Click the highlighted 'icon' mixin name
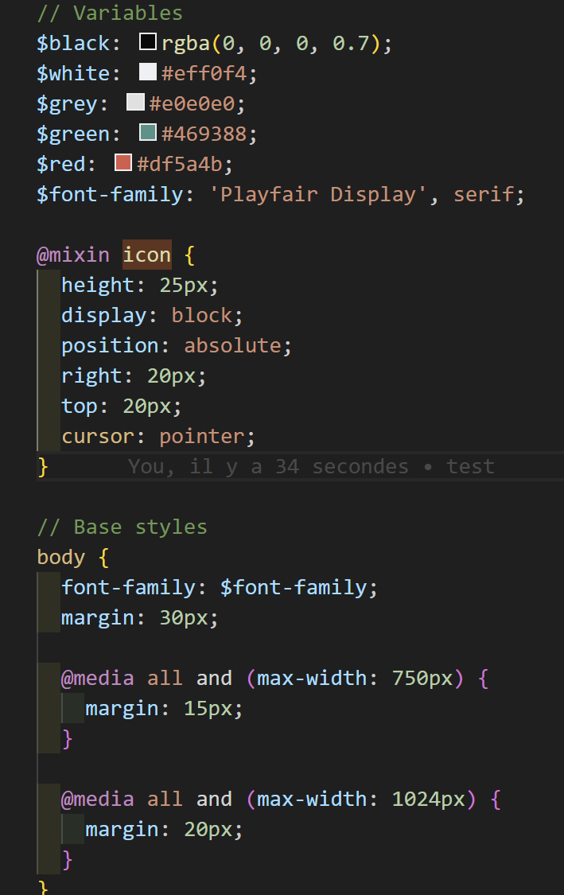The height and width of the screenshot is (895, 564). 147,255
